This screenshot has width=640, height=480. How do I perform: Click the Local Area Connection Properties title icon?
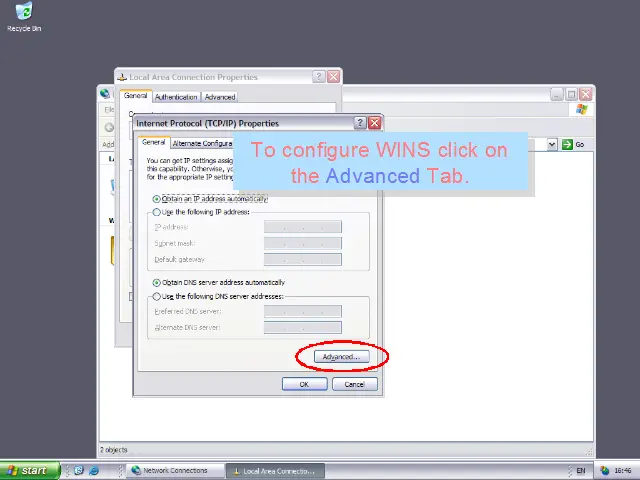[122, 77]
